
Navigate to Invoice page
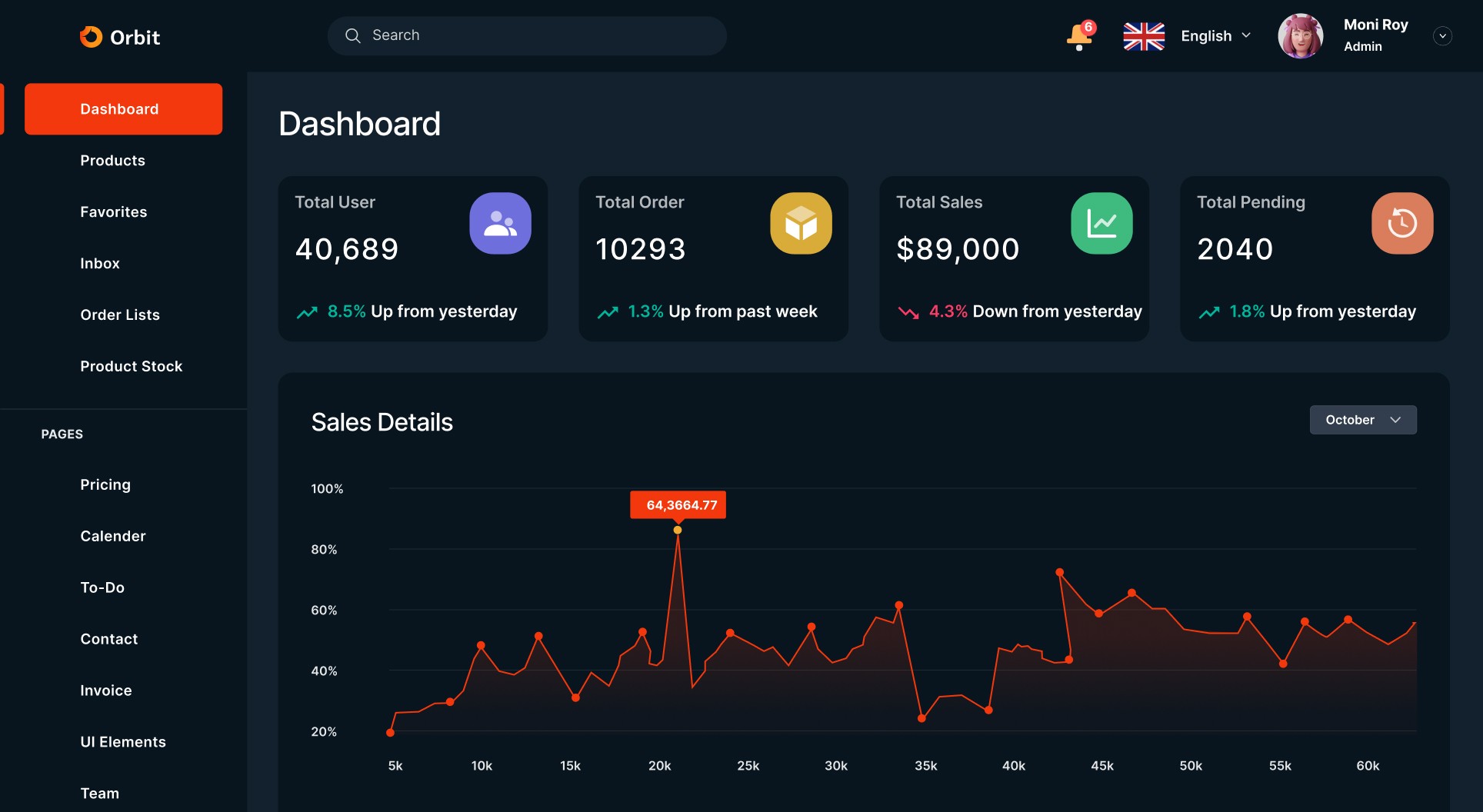tap(106, 691)
